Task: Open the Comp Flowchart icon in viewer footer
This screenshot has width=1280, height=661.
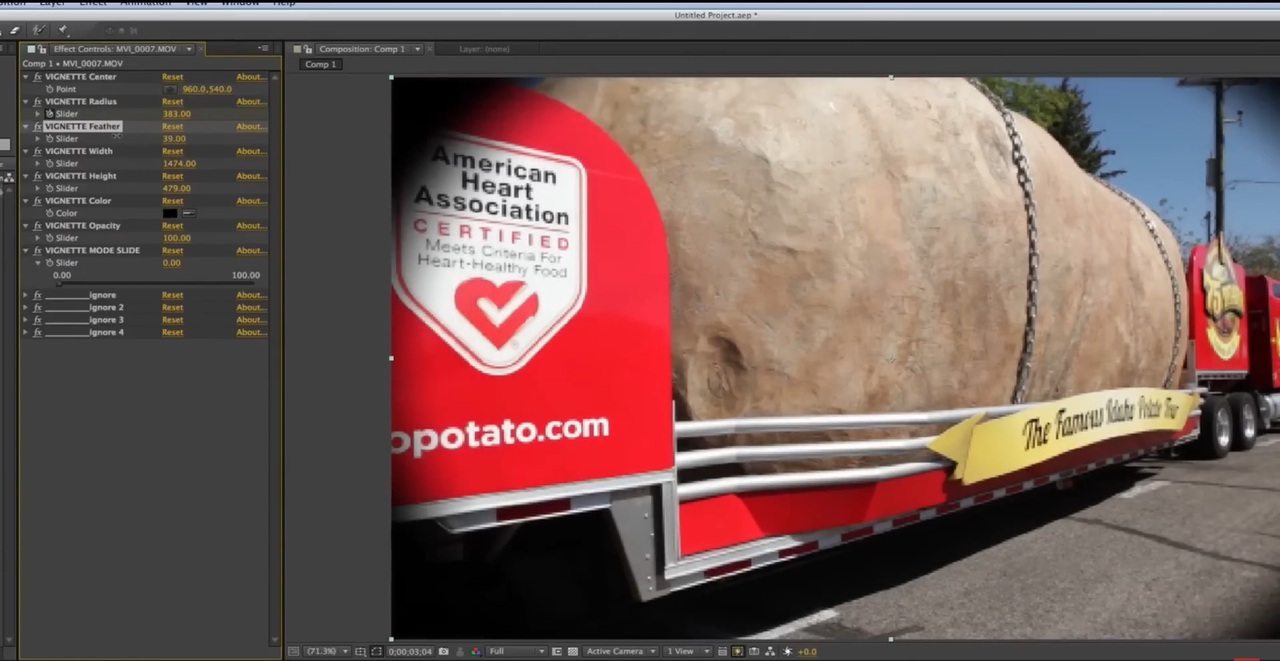Action: coord(770,652)
